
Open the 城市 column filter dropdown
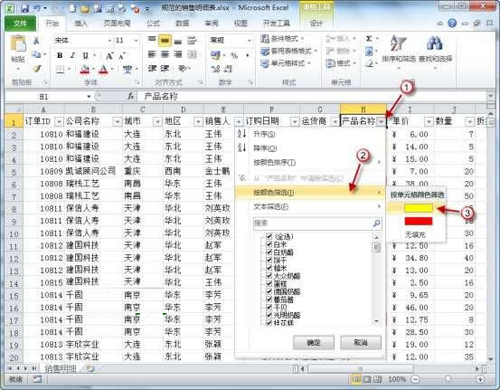pos(157,122)
